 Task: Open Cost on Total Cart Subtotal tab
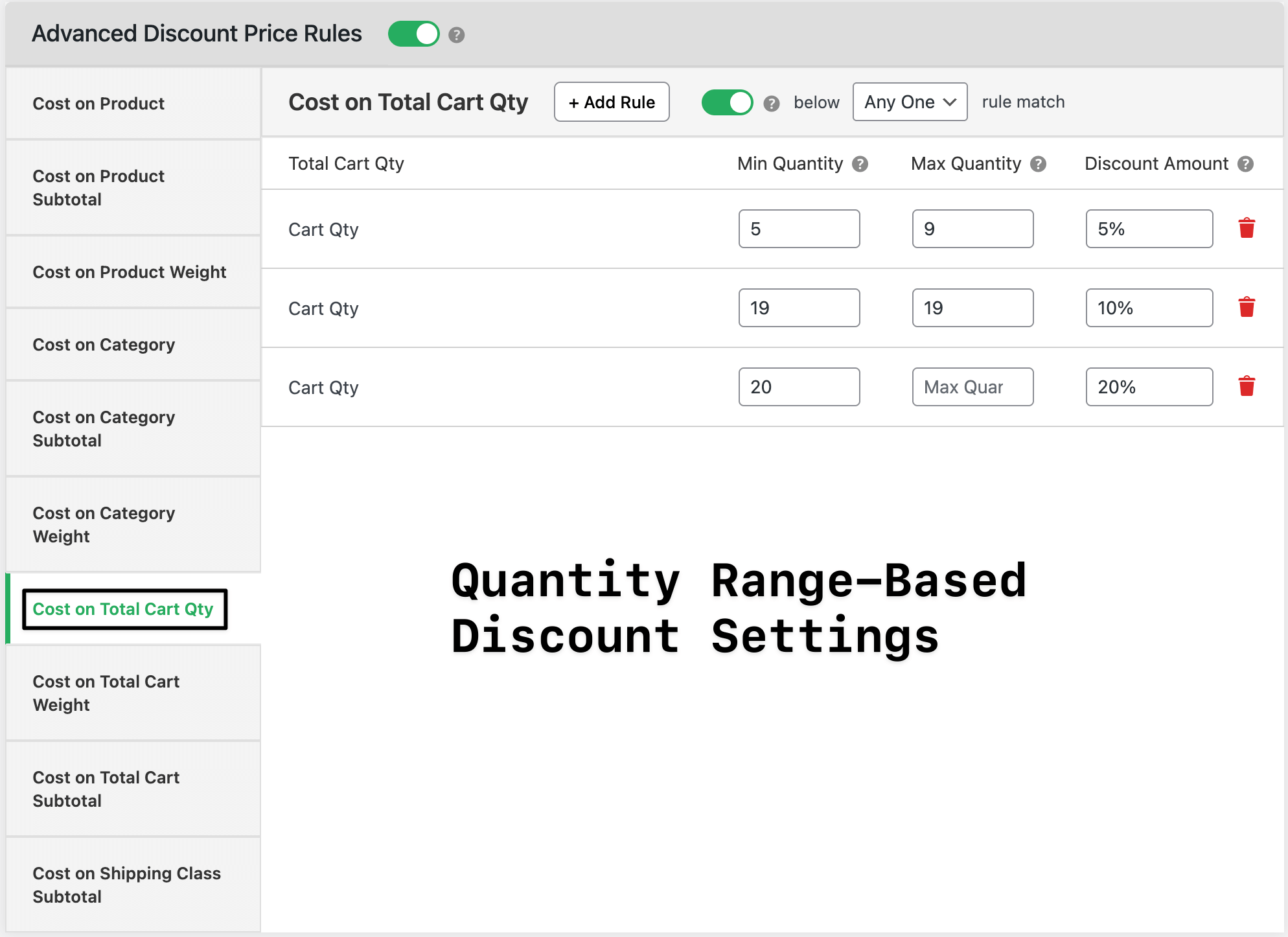(x=106, y=789)
